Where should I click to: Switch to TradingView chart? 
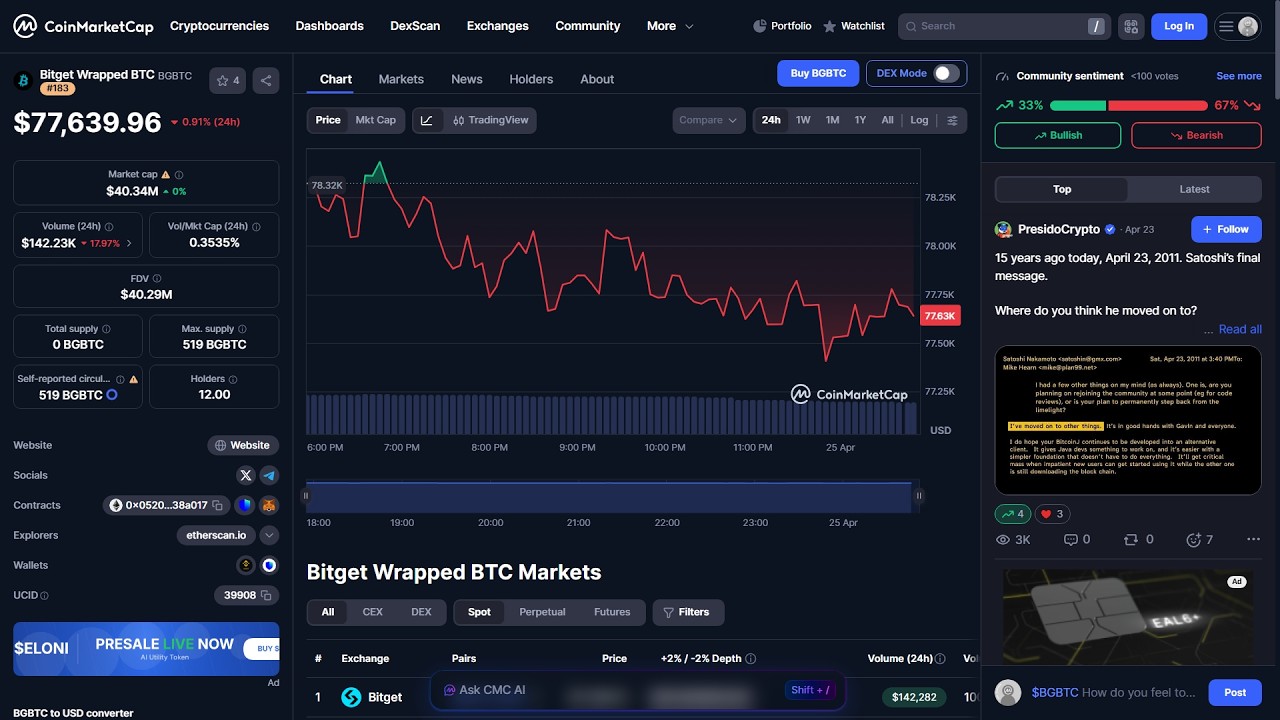tap(490, 120)
